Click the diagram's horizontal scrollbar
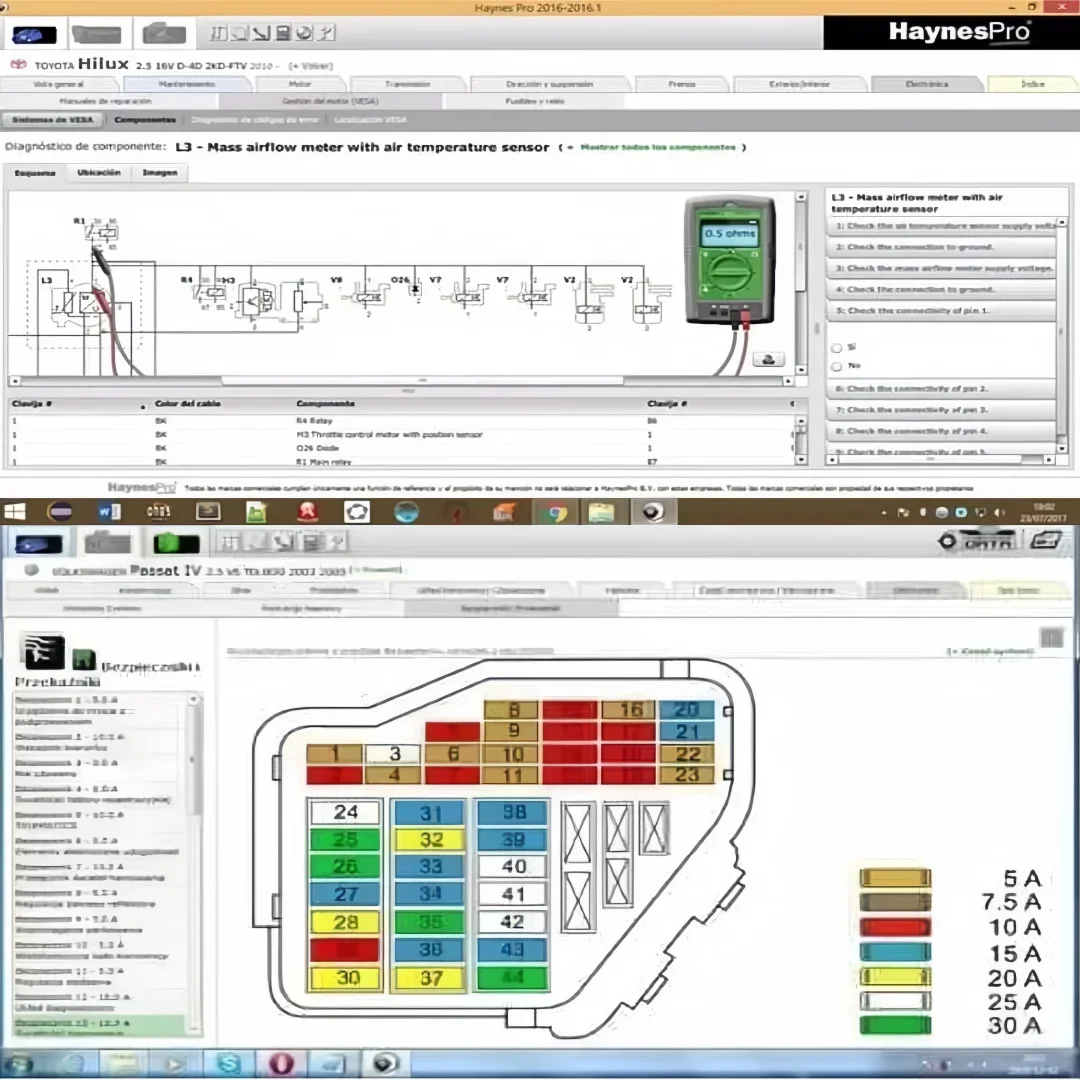The width and height of the screenshot is (1080, 1080). [x=422, y=380]
